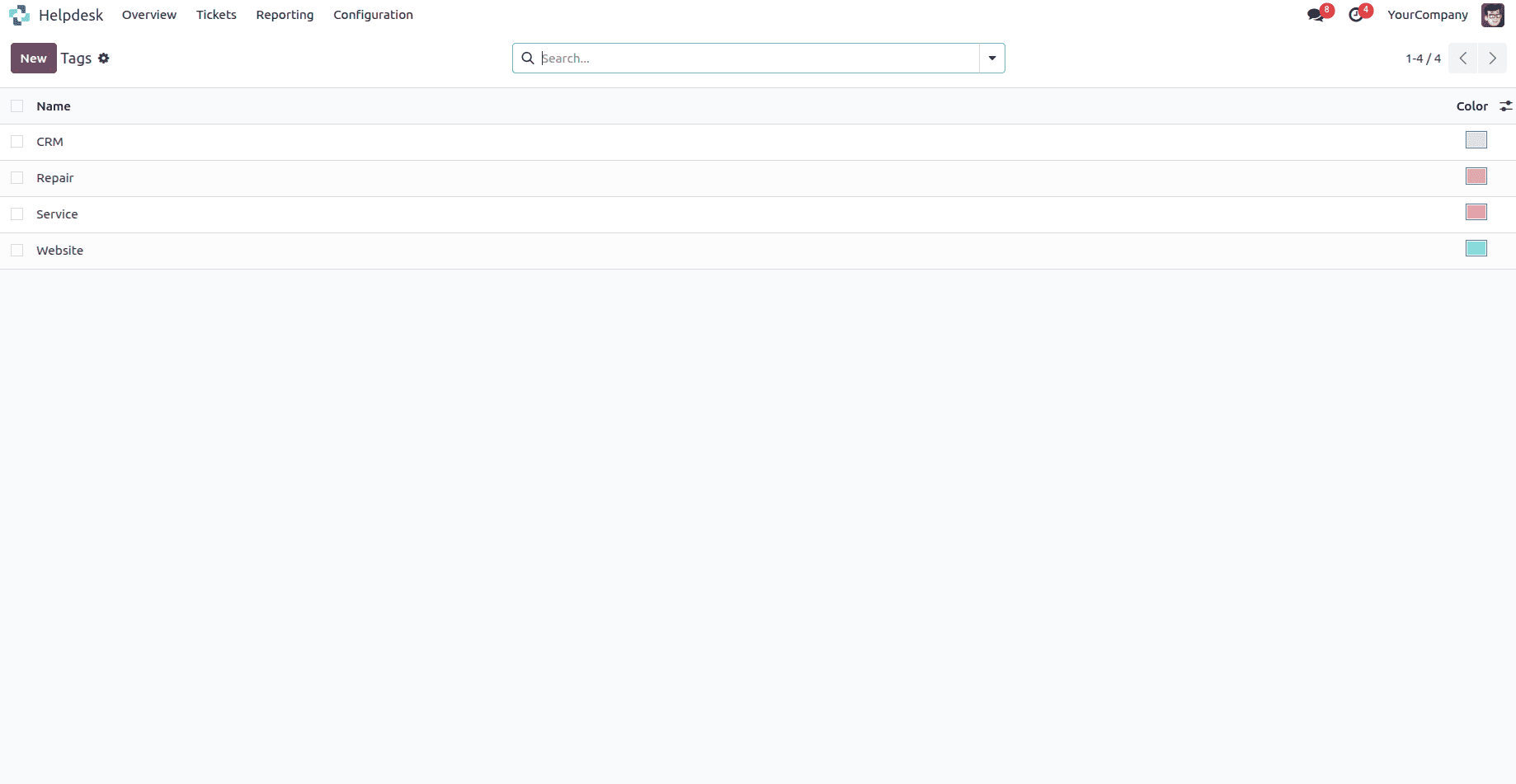Sort tags by the Name column
This screenshot has height=784, width=1516.
point(54,106)
